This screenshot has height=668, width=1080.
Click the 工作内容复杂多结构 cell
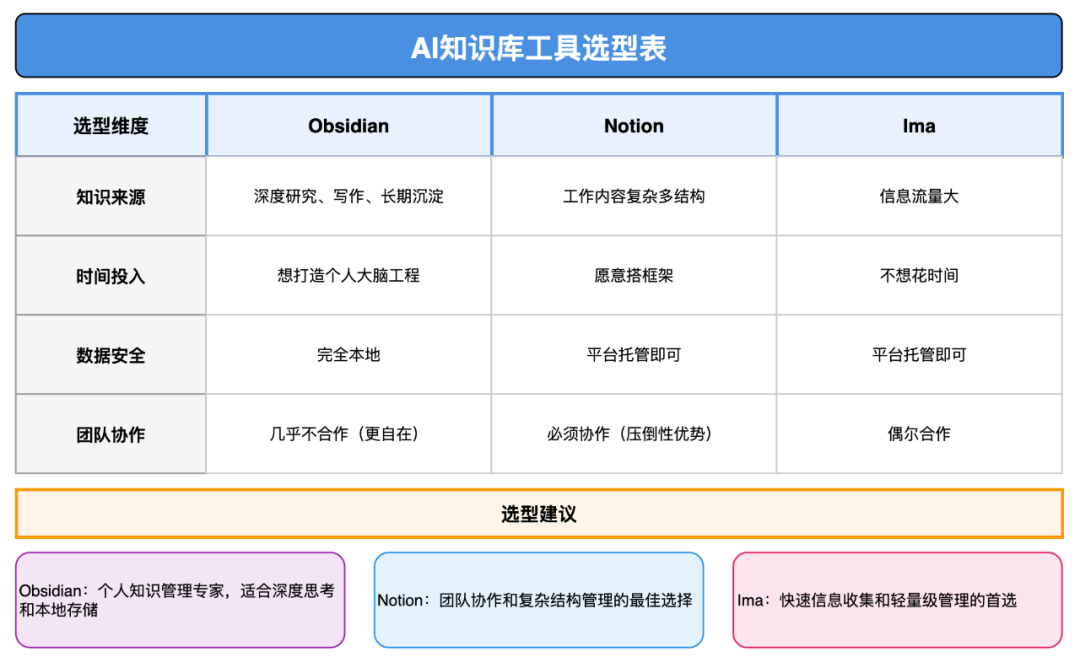(633, 196)
